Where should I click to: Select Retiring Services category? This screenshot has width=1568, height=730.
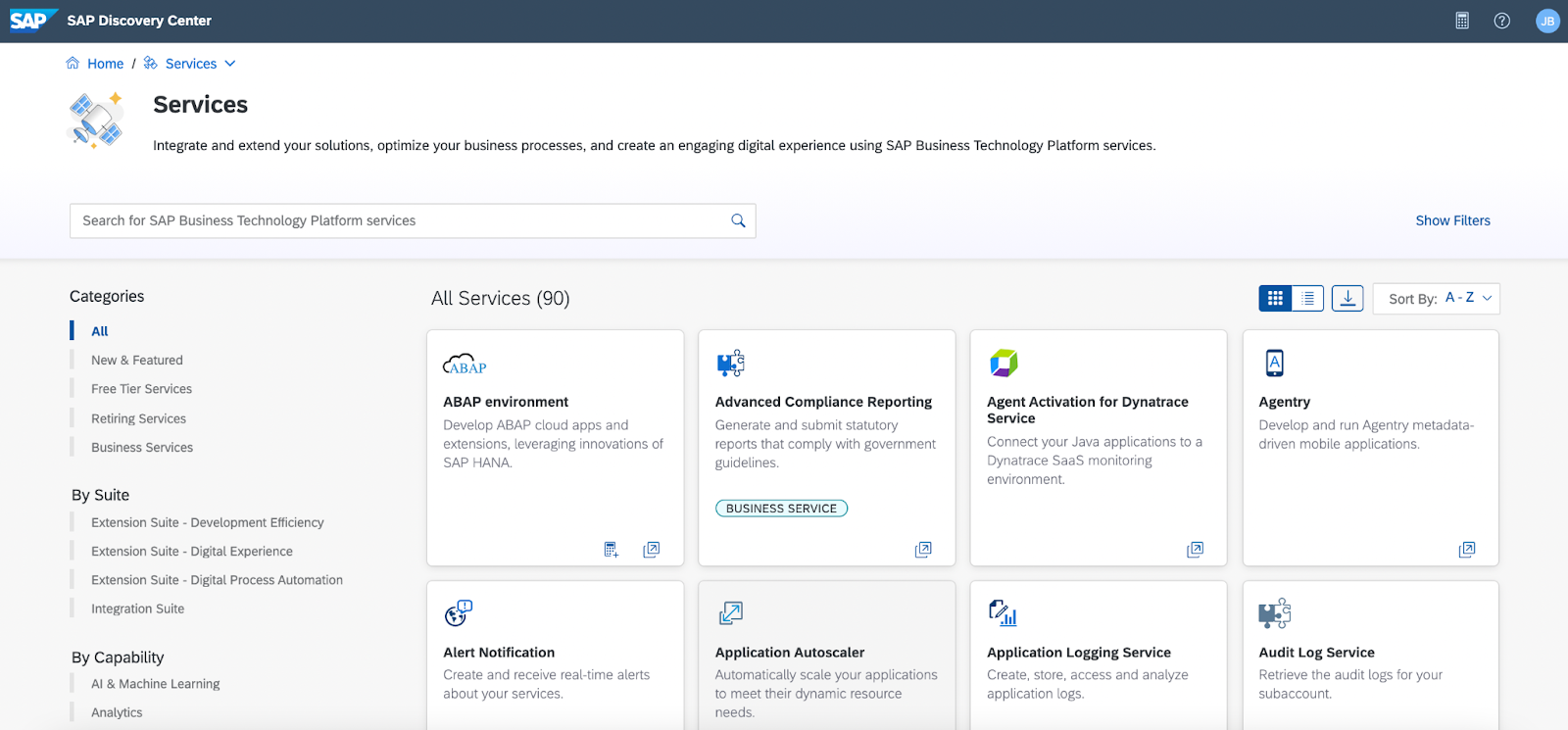pyautogui.click(x=138, y=418)
